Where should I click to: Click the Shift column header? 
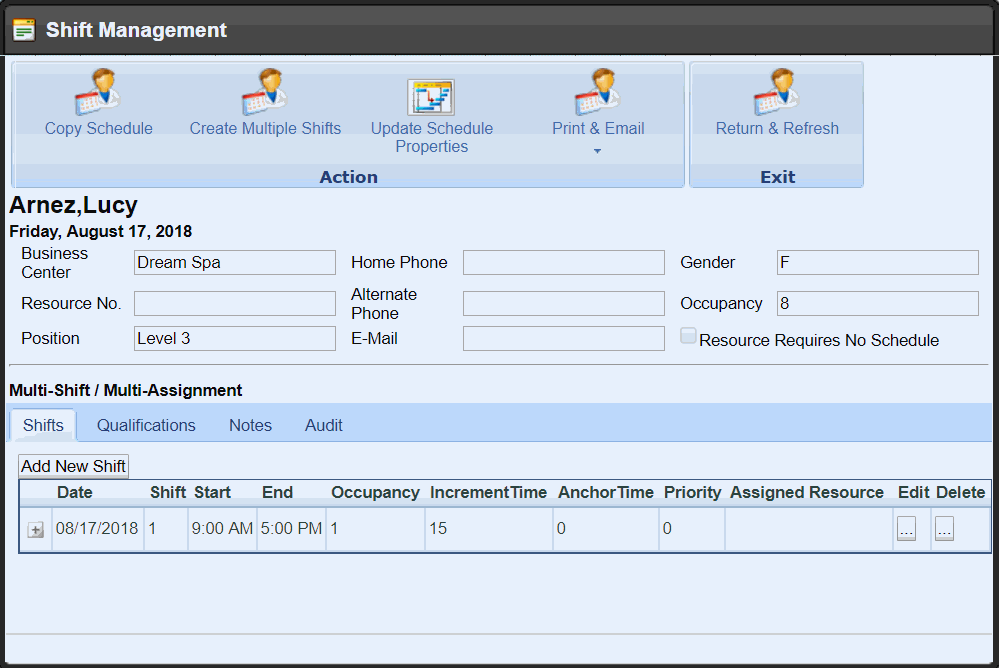pyautogui.click(x=168, y=492)
